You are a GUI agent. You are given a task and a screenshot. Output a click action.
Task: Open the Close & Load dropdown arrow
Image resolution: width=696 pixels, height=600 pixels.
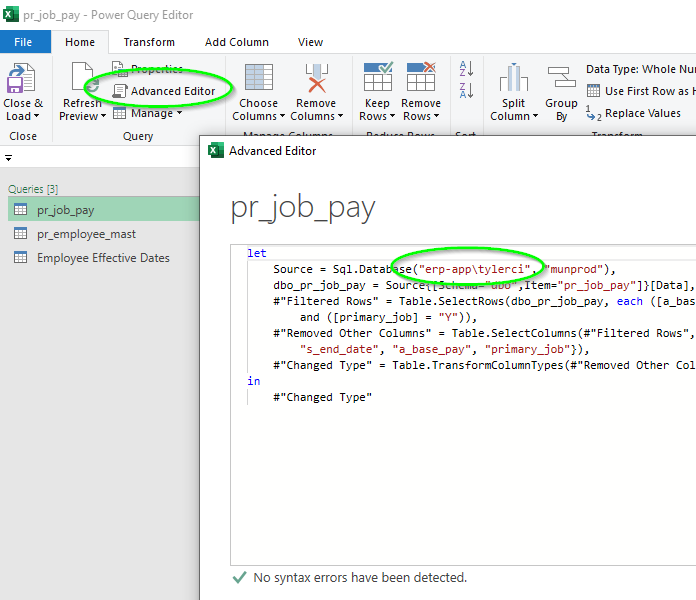point(36,116)
